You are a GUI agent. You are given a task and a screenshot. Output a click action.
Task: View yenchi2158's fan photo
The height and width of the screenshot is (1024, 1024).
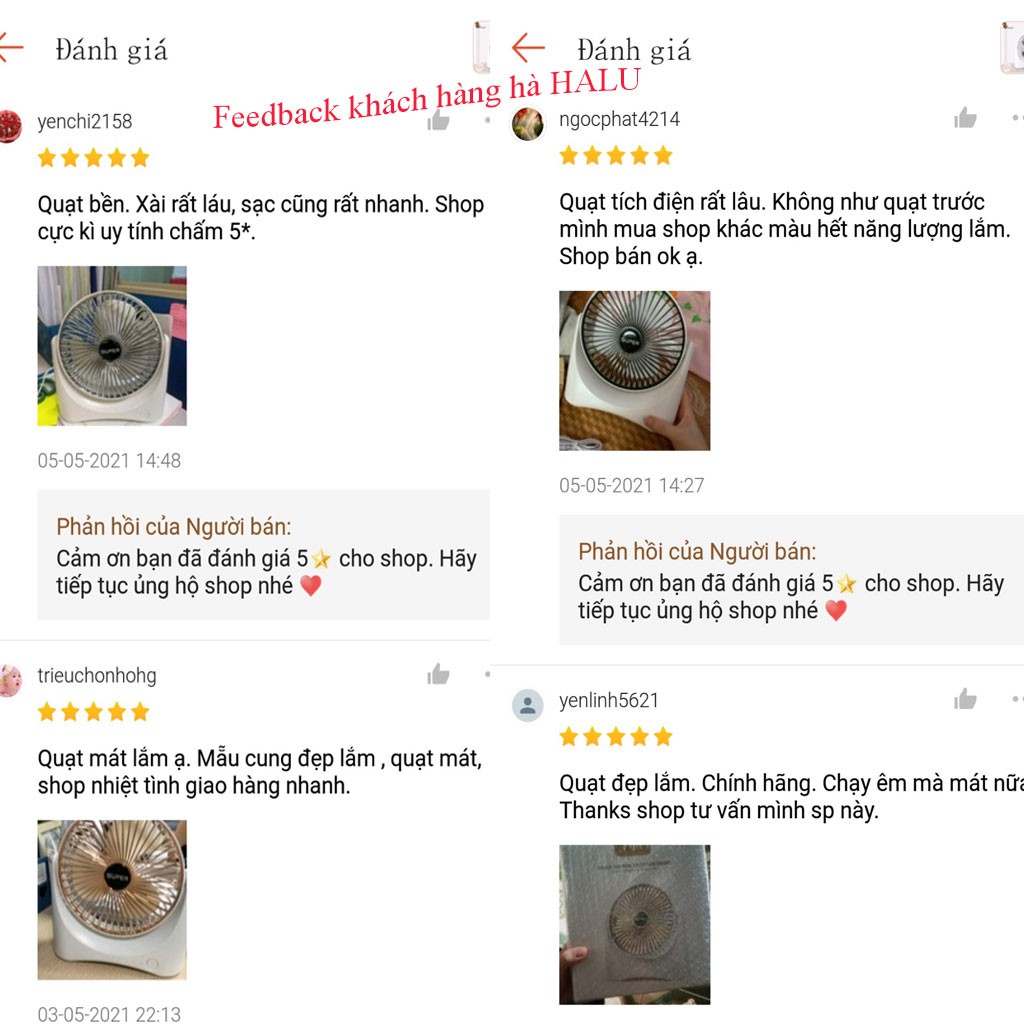click(x=112, y=345)
